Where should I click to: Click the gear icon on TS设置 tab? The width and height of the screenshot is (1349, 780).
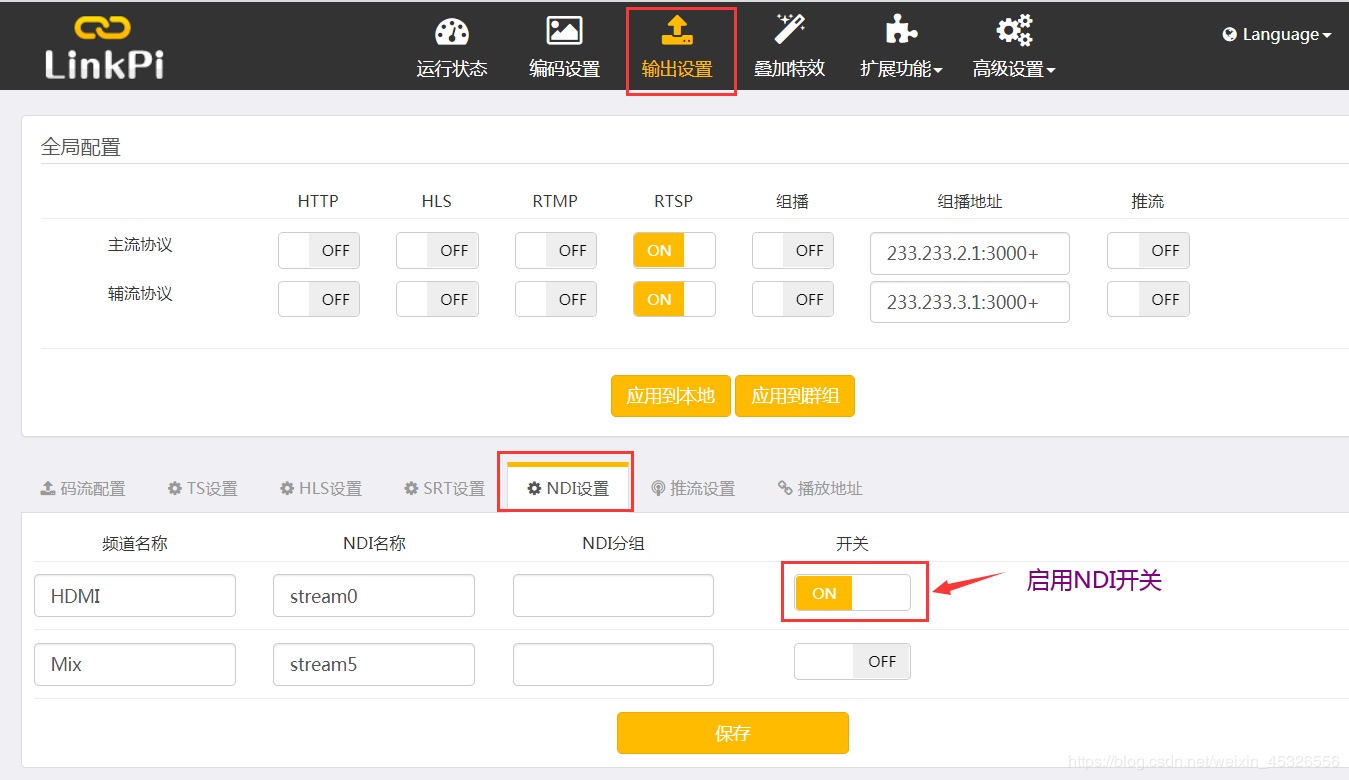(175, 488)
